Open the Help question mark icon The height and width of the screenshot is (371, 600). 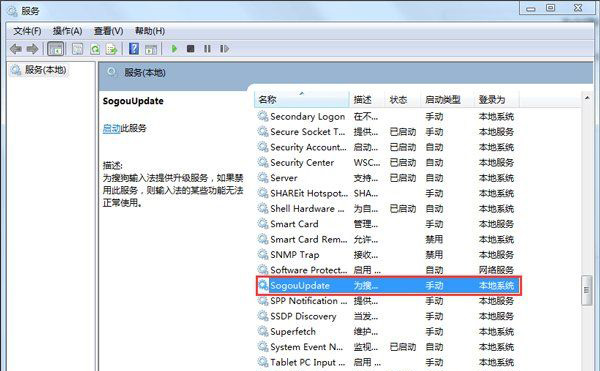(134, 49)
